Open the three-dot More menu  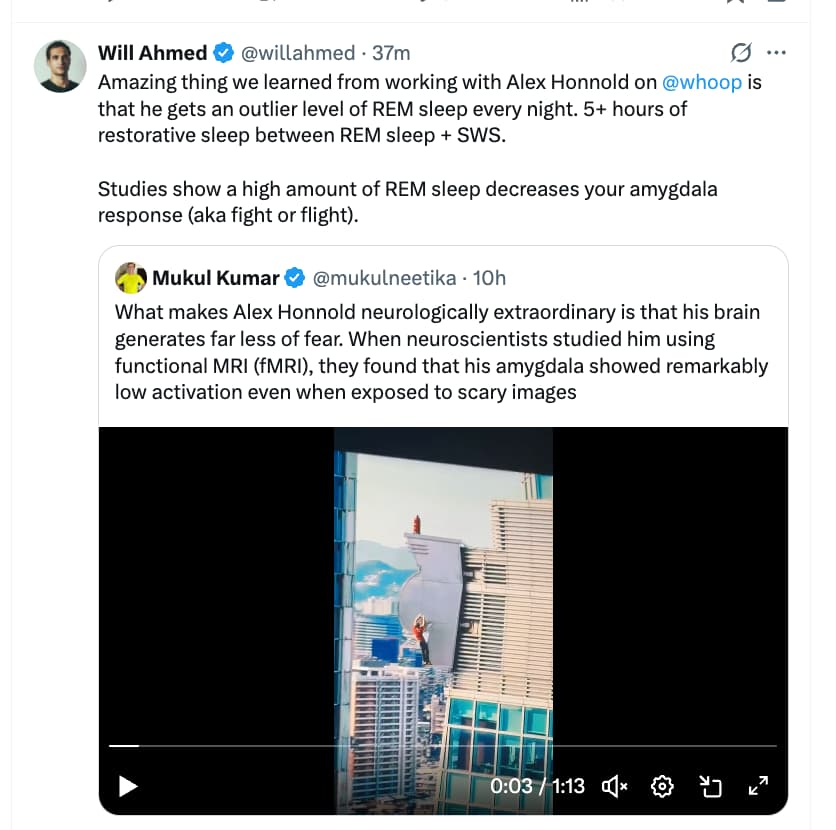tap(776, 53)
